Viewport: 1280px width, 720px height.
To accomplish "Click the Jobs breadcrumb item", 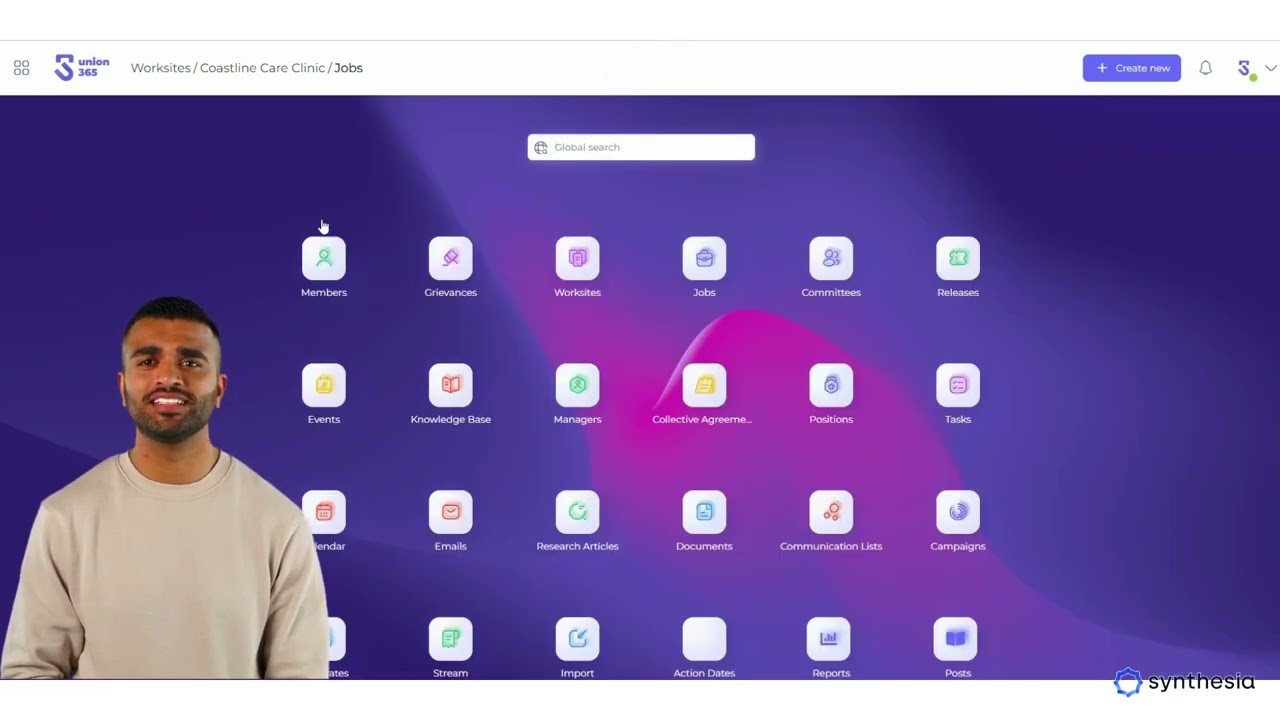I will (349, 68).
